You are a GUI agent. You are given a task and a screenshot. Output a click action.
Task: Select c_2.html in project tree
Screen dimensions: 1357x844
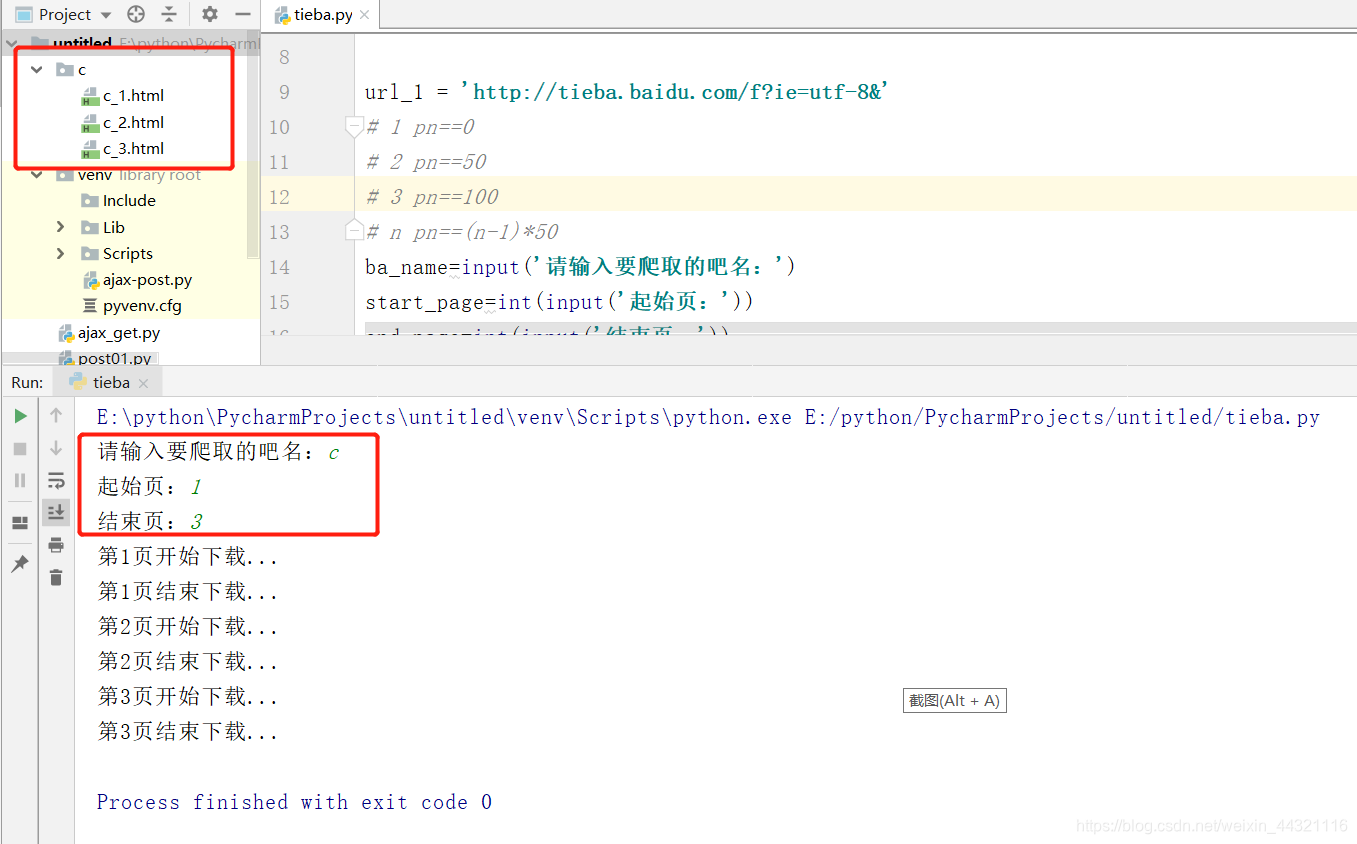point(133,122)
